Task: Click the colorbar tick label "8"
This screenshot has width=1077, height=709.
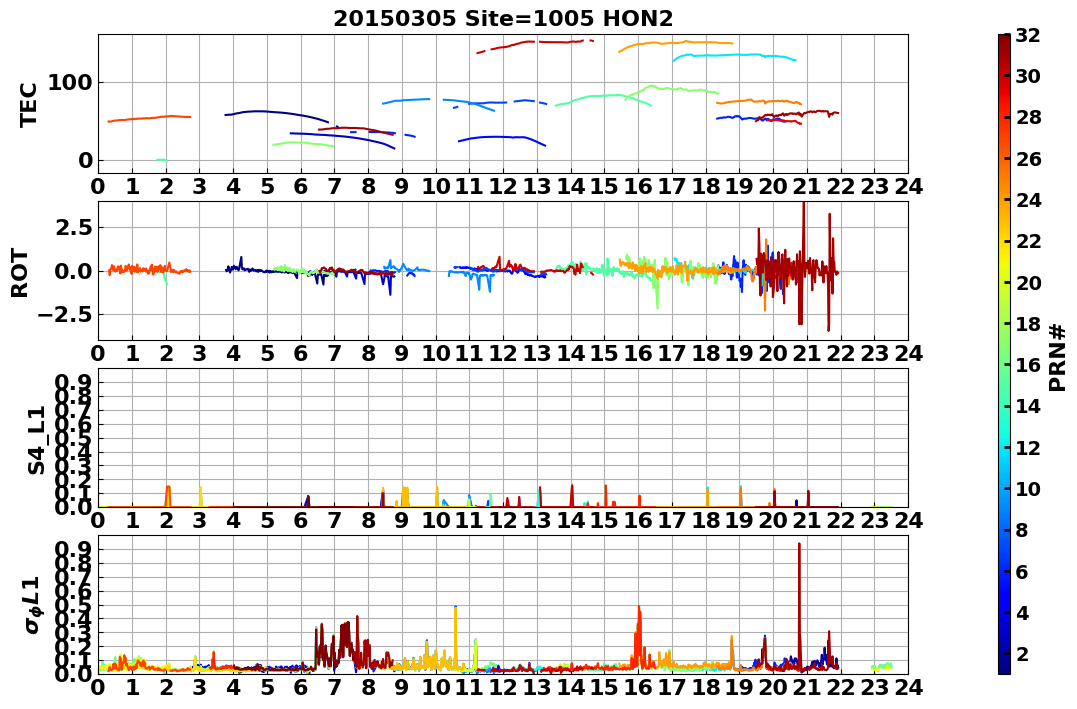Action: coord(1022,530)
